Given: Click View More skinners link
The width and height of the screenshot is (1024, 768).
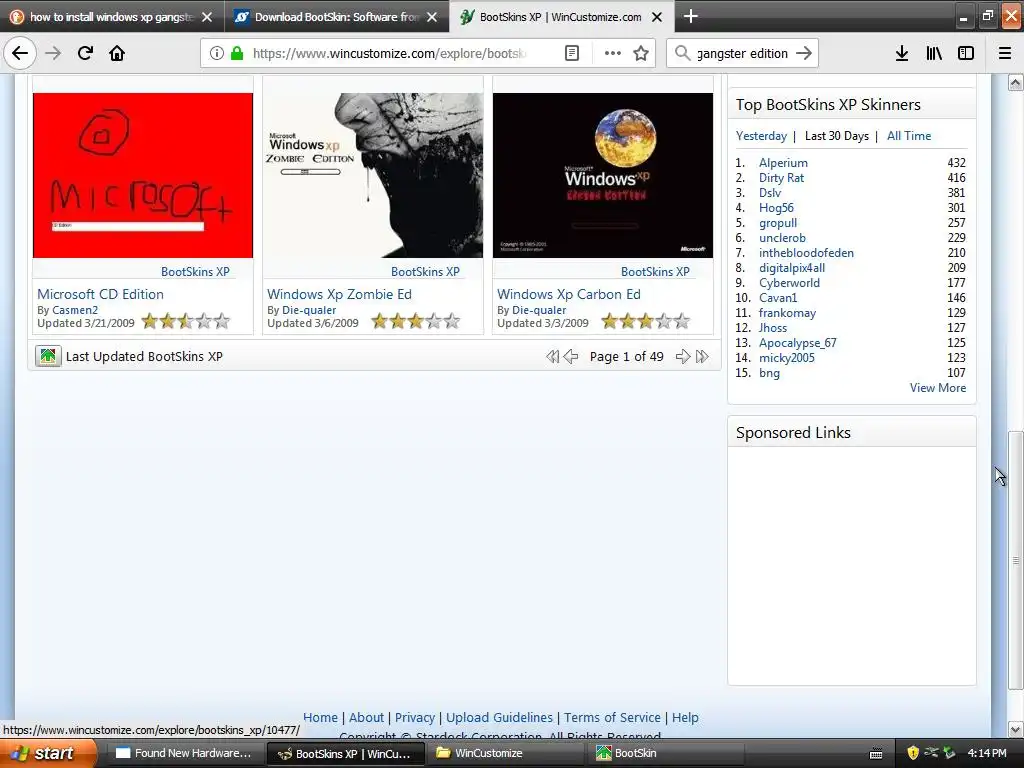Looking at the screenshot, I should tap(938, 388).
